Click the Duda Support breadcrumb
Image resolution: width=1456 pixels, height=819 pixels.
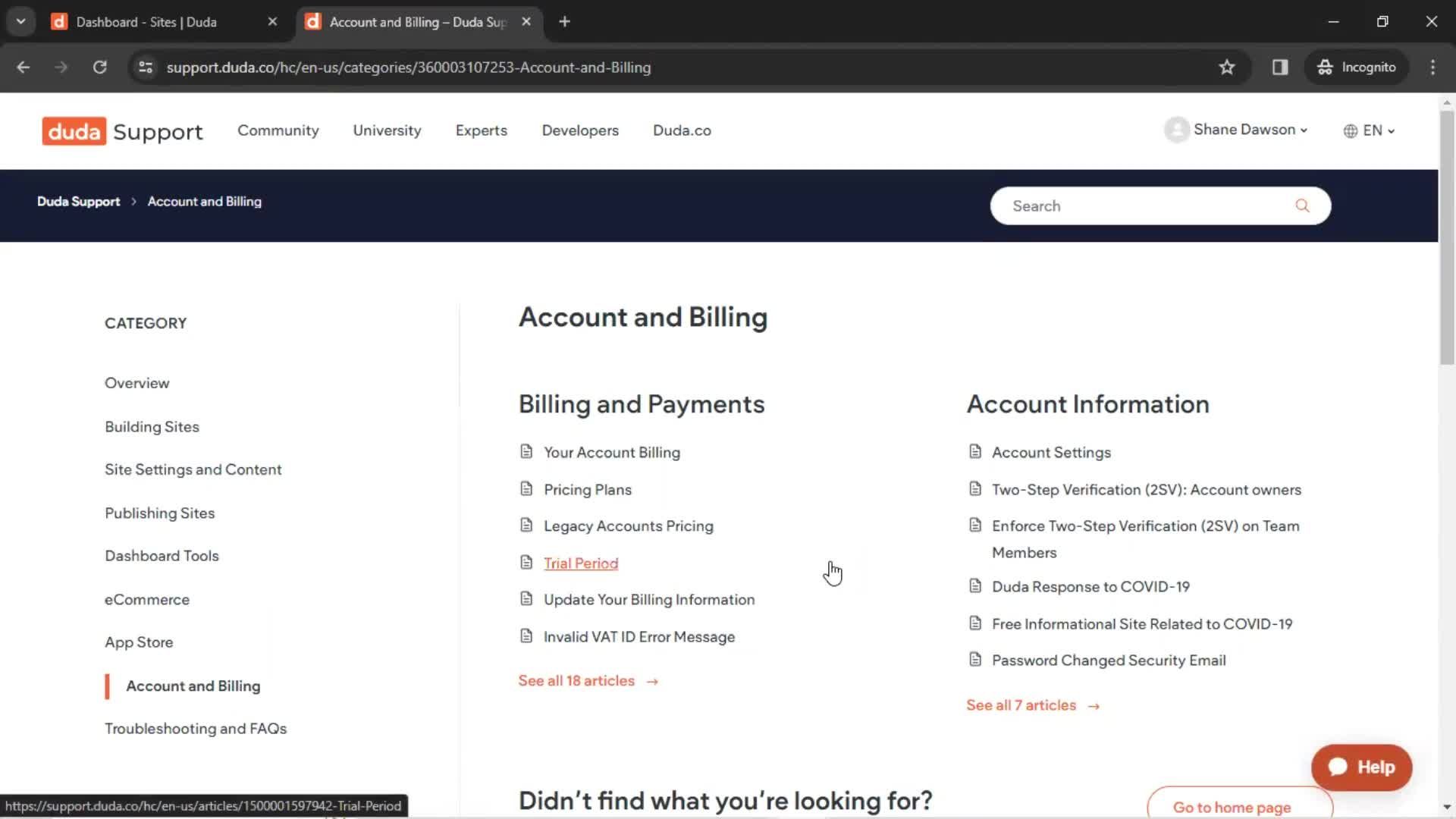click(79, 201)
